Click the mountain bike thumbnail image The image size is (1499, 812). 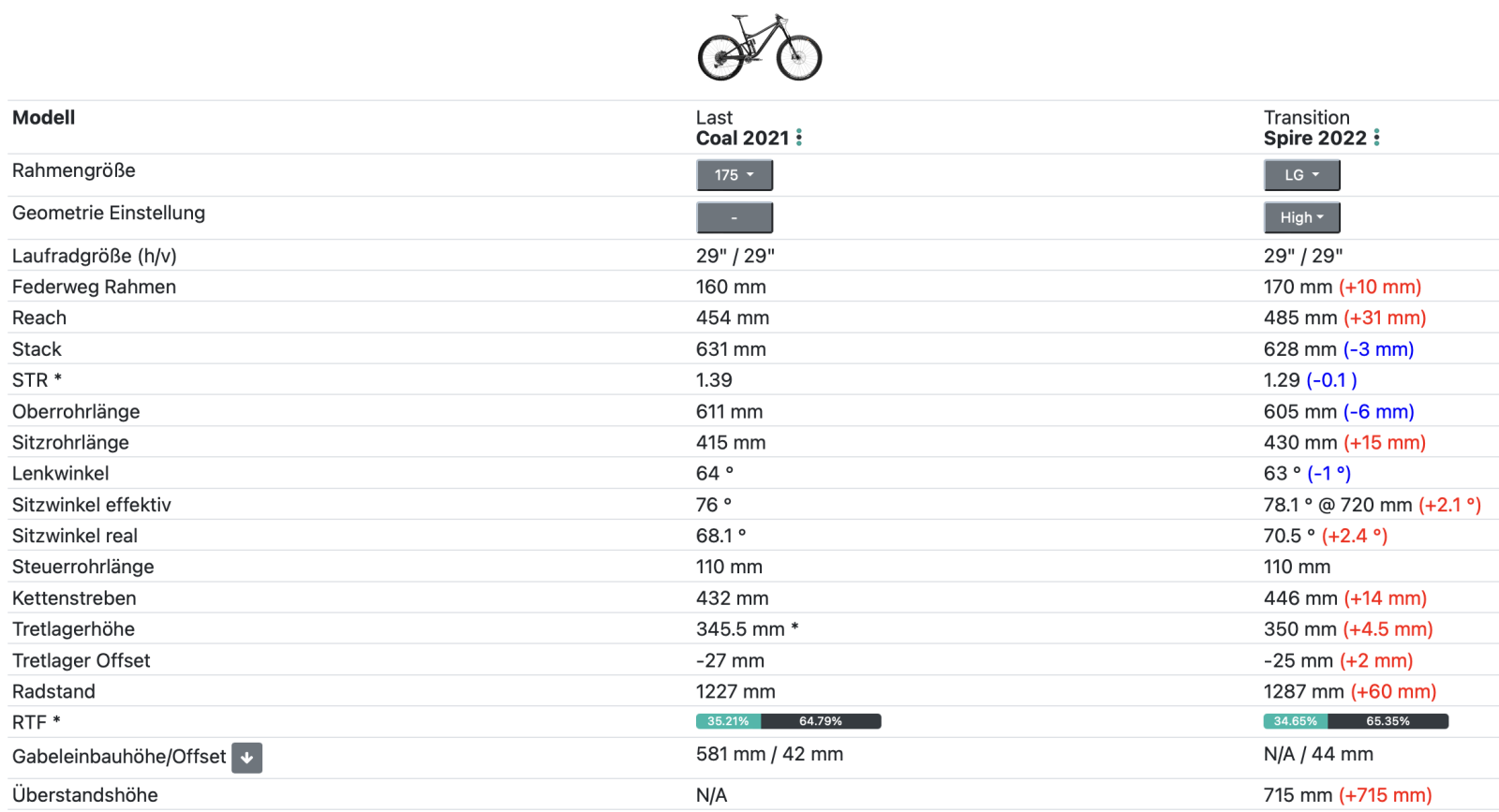point(760,48)
